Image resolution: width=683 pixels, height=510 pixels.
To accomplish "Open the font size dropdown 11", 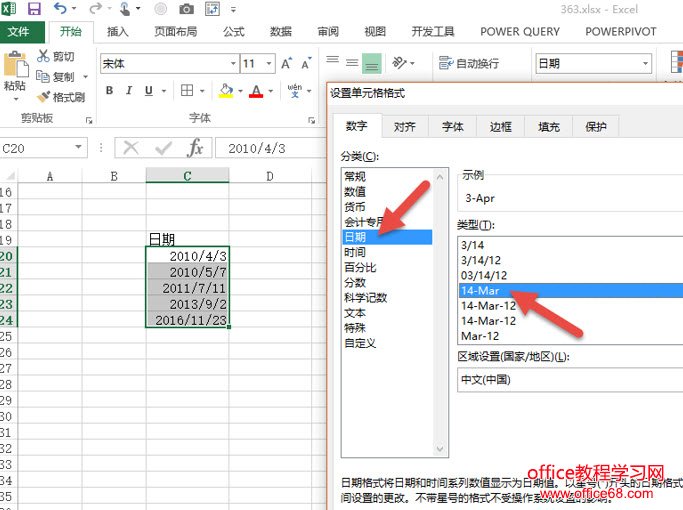I will click(x=269, y=64).
